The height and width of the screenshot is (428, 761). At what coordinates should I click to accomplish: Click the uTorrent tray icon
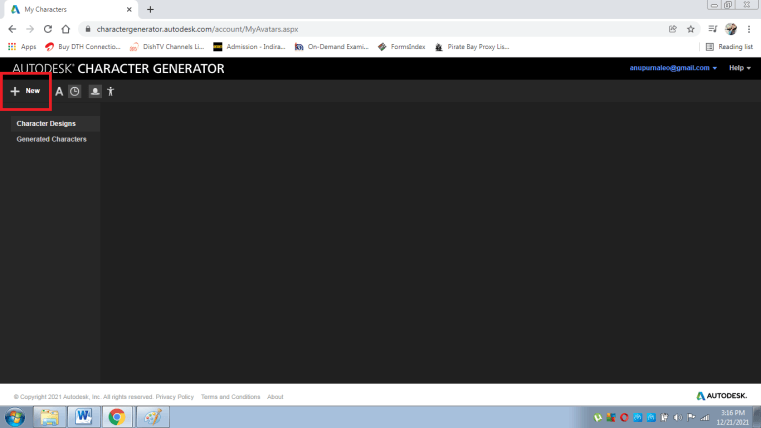pos(597,417)
